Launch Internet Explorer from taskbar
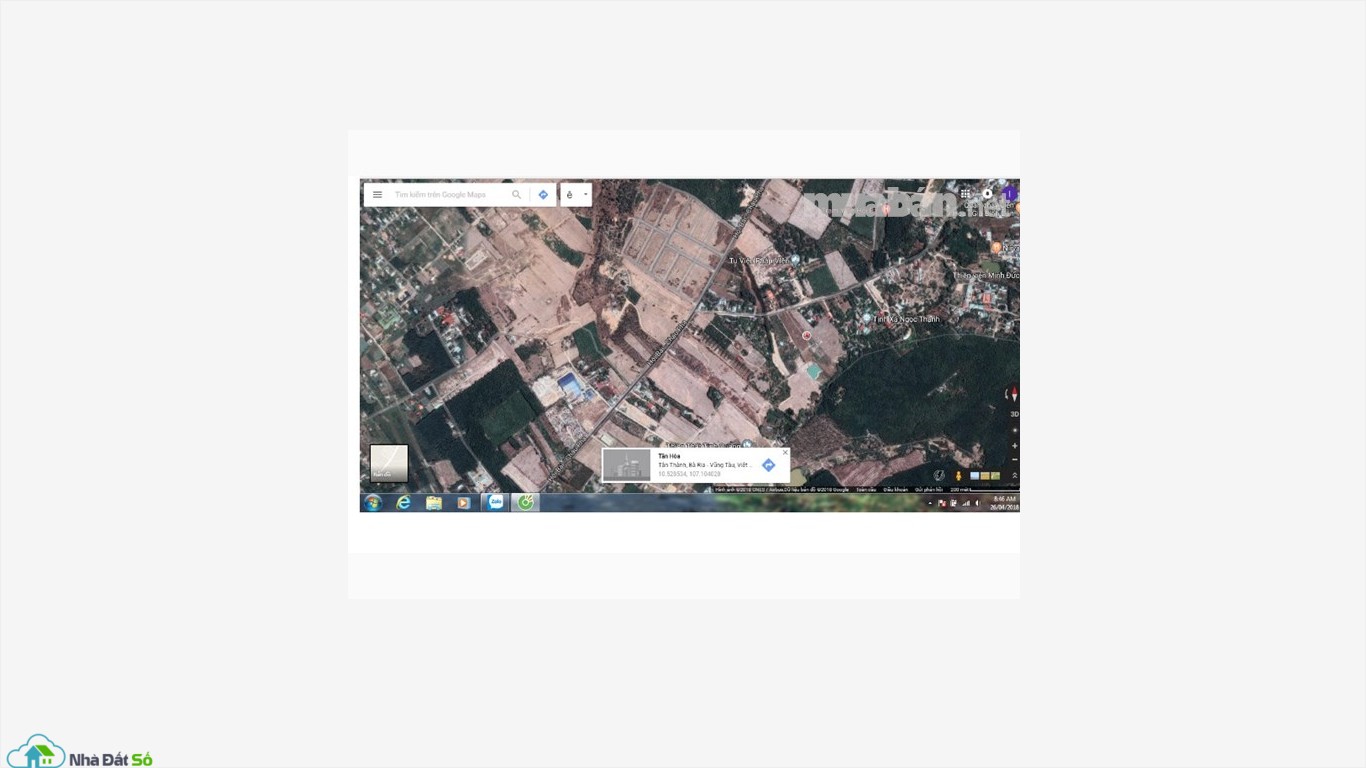1366x768 pixels. 404,503
